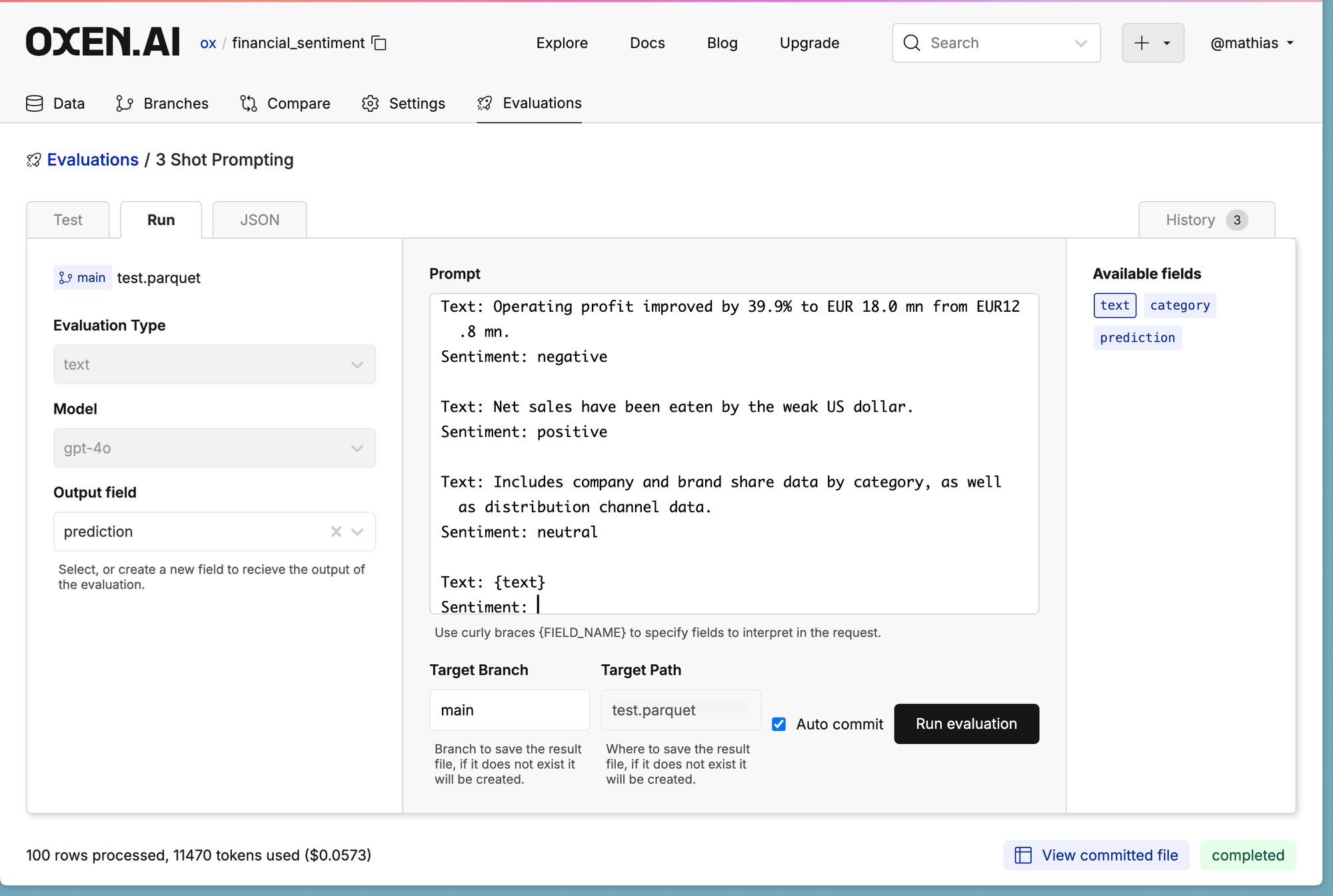The image size is (1333, 896).
Task: Open the plus create-new dropdown
Action: click(x=1152, y=43)
